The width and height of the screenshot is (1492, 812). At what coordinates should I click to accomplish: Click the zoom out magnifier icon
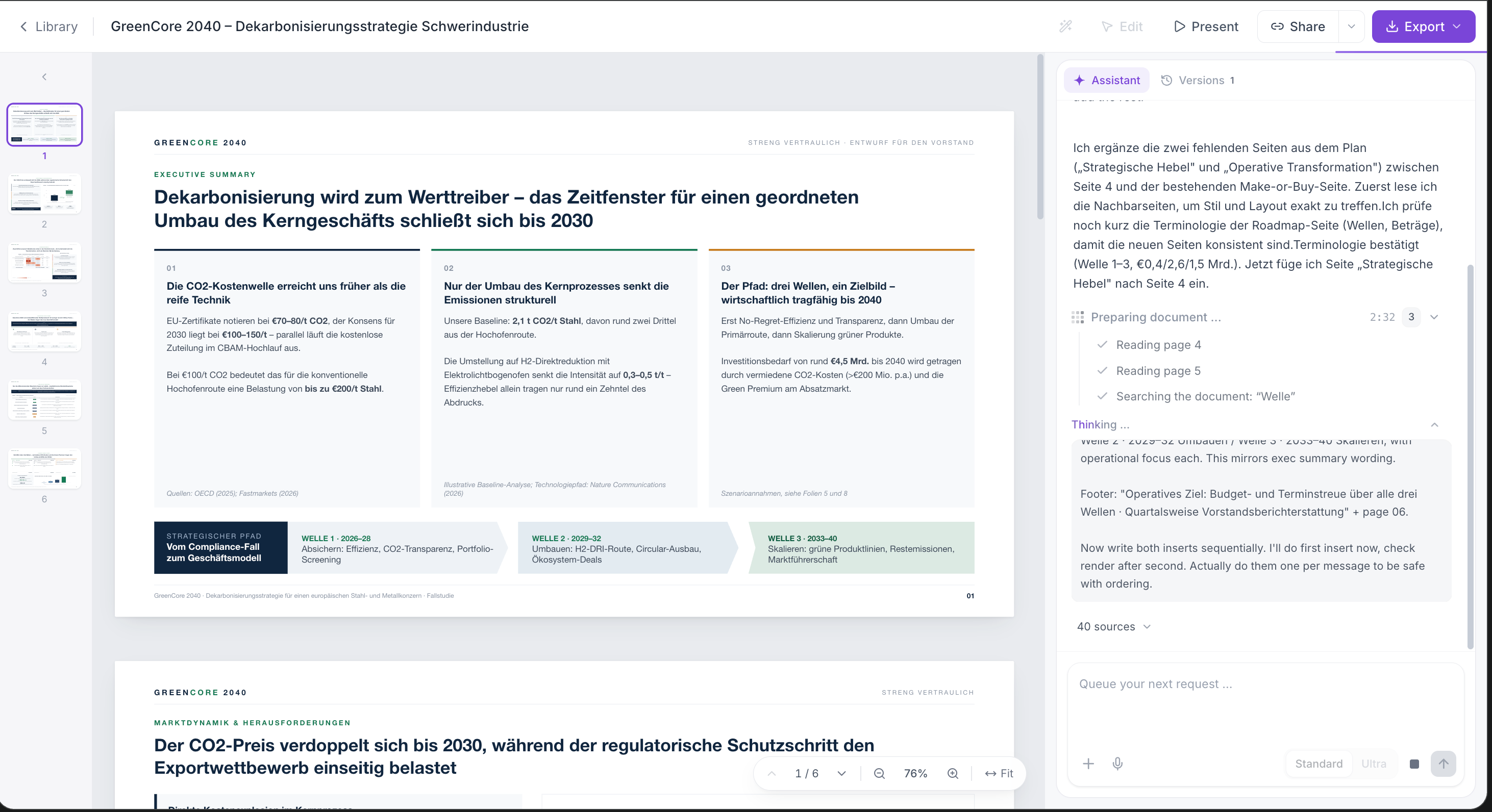879,774
